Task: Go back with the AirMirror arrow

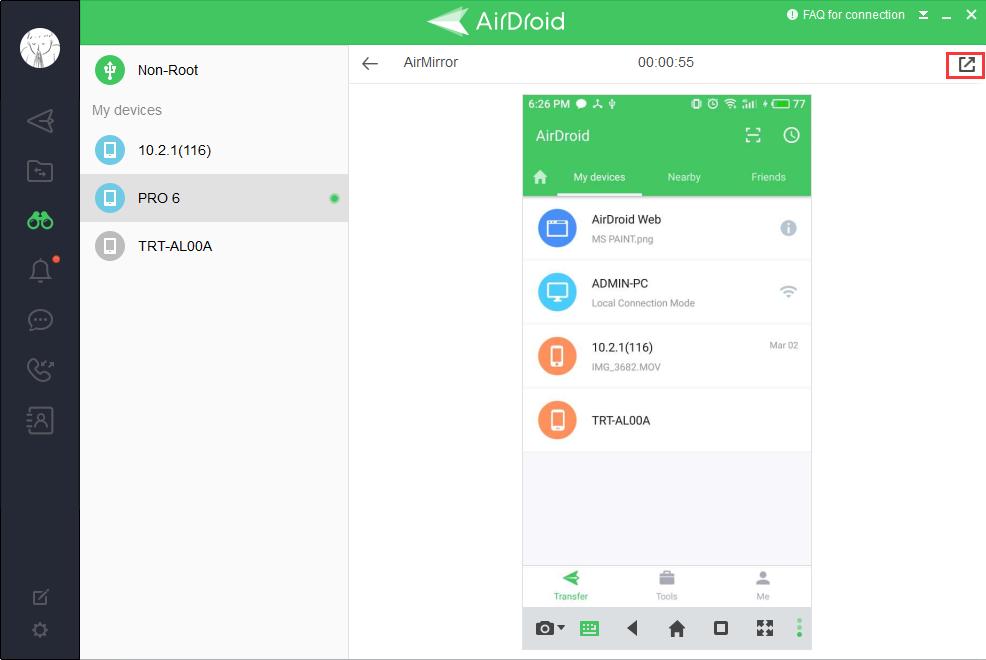Action: pos(370,63)
